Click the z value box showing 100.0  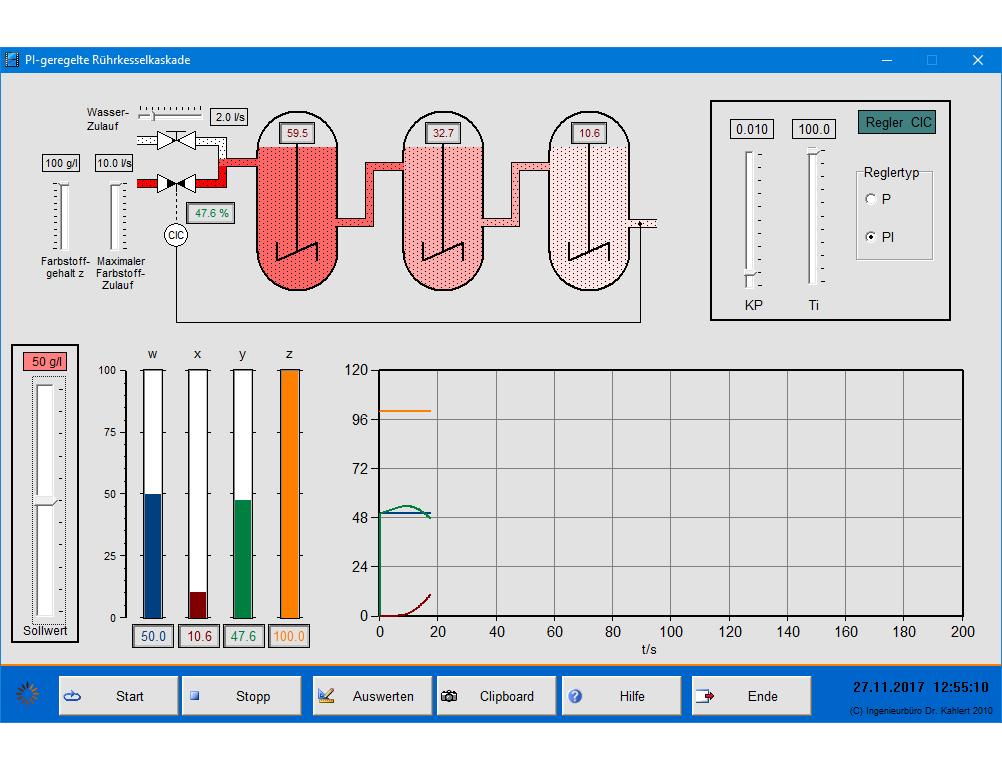click(289, 636)
